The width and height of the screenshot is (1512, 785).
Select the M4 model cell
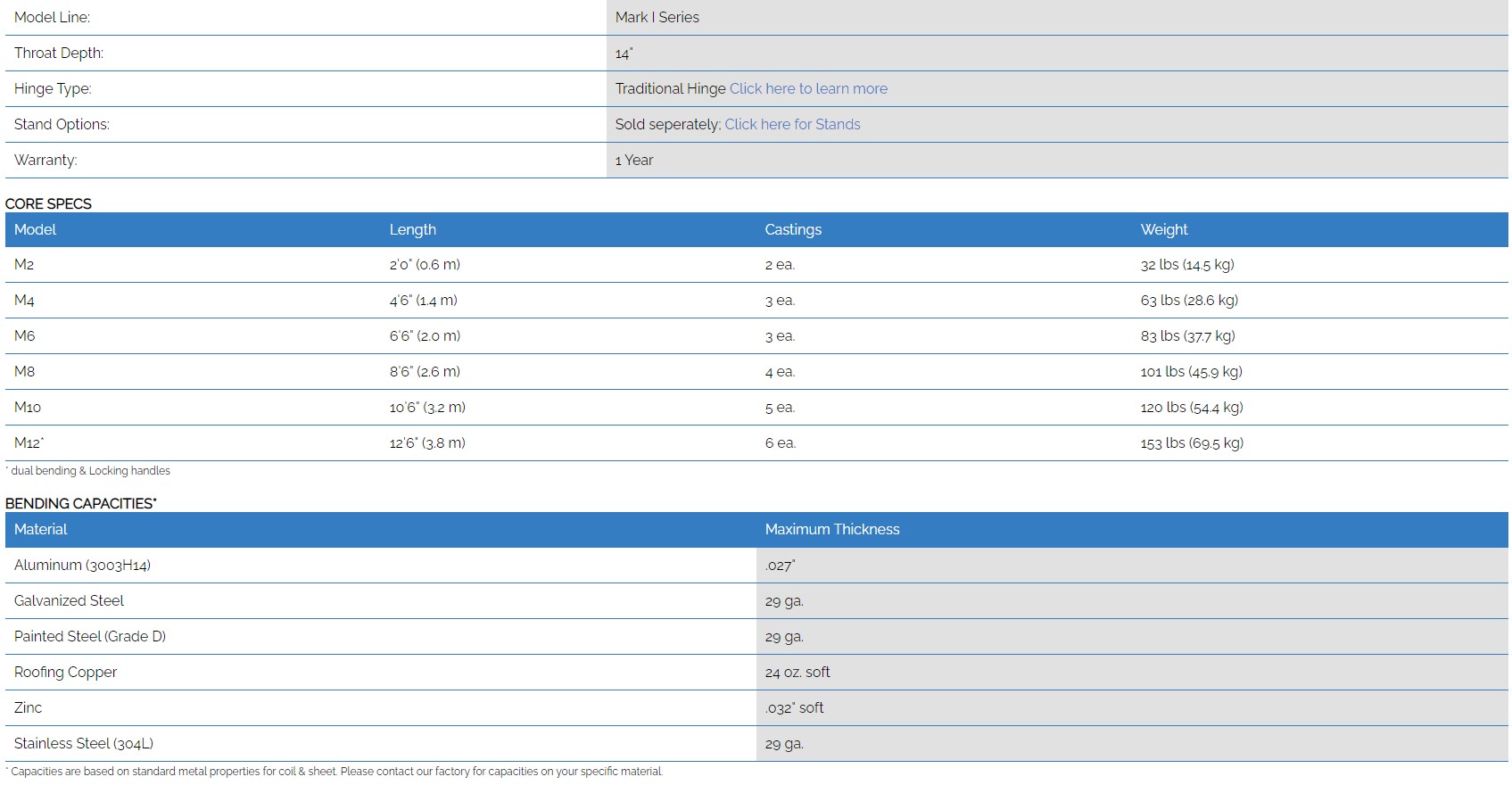click(x=24, y=300)
